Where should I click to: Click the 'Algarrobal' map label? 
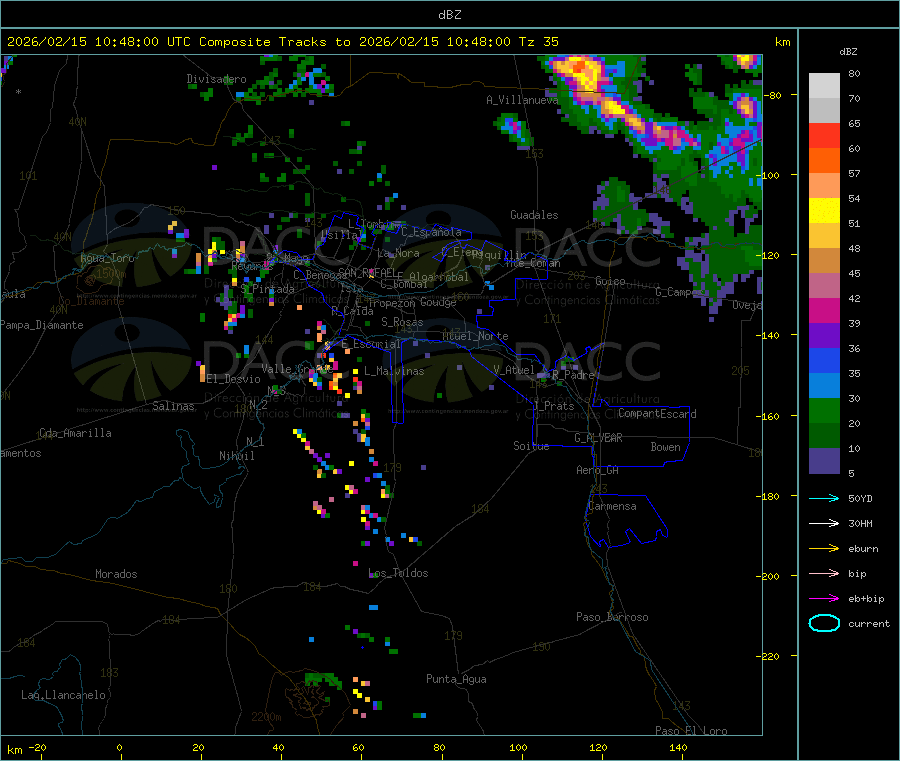[x=439, y=277]
